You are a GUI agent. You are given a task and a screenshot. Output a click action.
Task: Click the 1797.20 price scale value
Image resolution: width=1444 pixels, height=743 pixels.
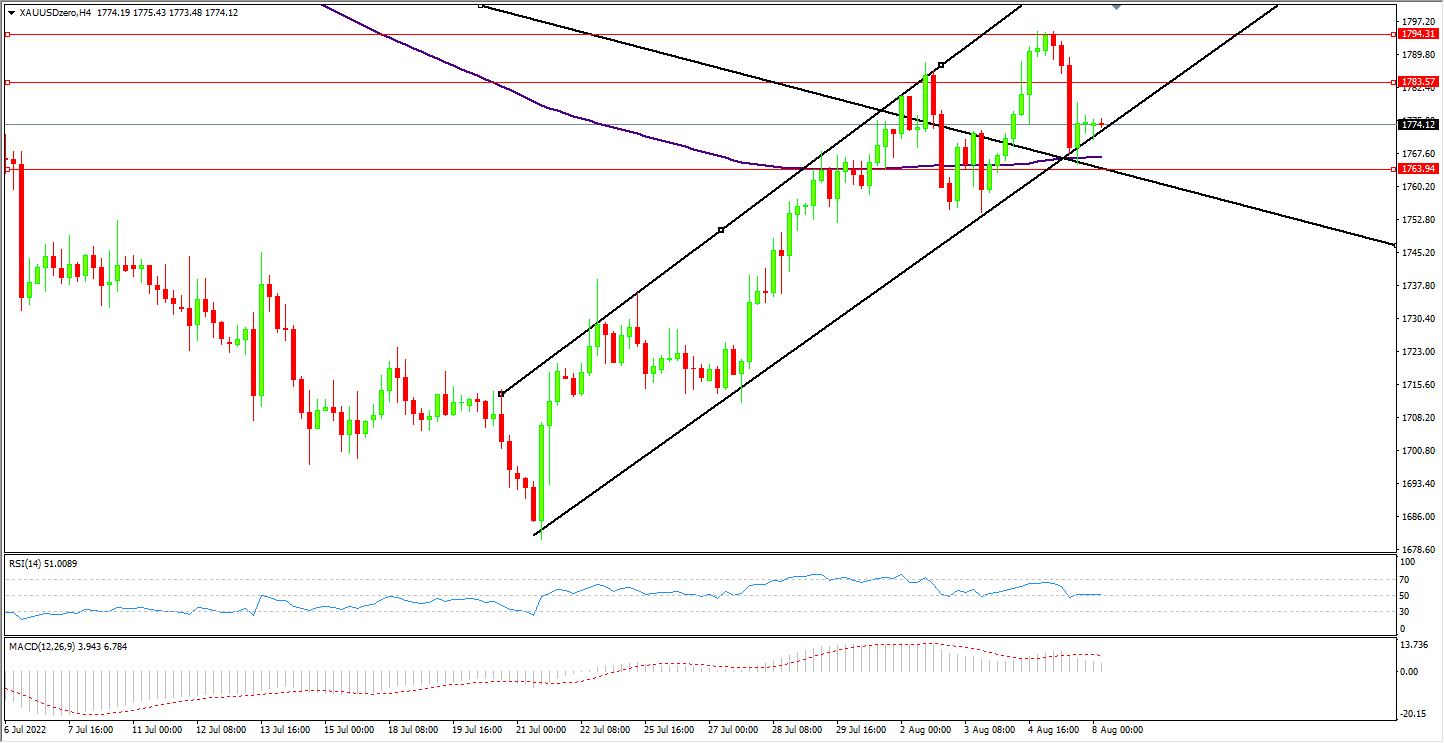pyautogui.click(x=1419, y=21)
